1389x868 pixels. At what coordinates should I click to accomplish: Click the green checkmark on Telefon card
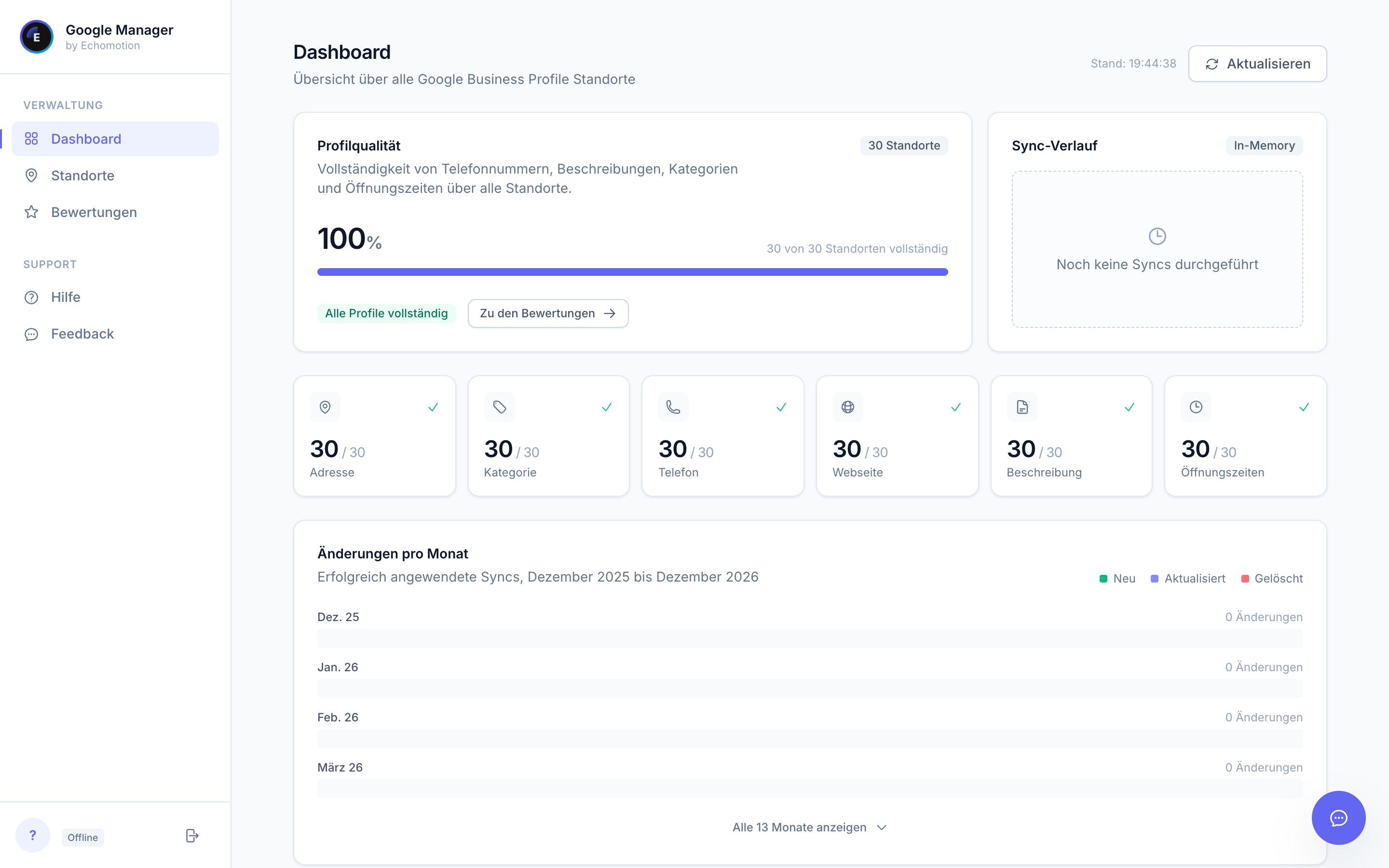(x=781, y=407)
